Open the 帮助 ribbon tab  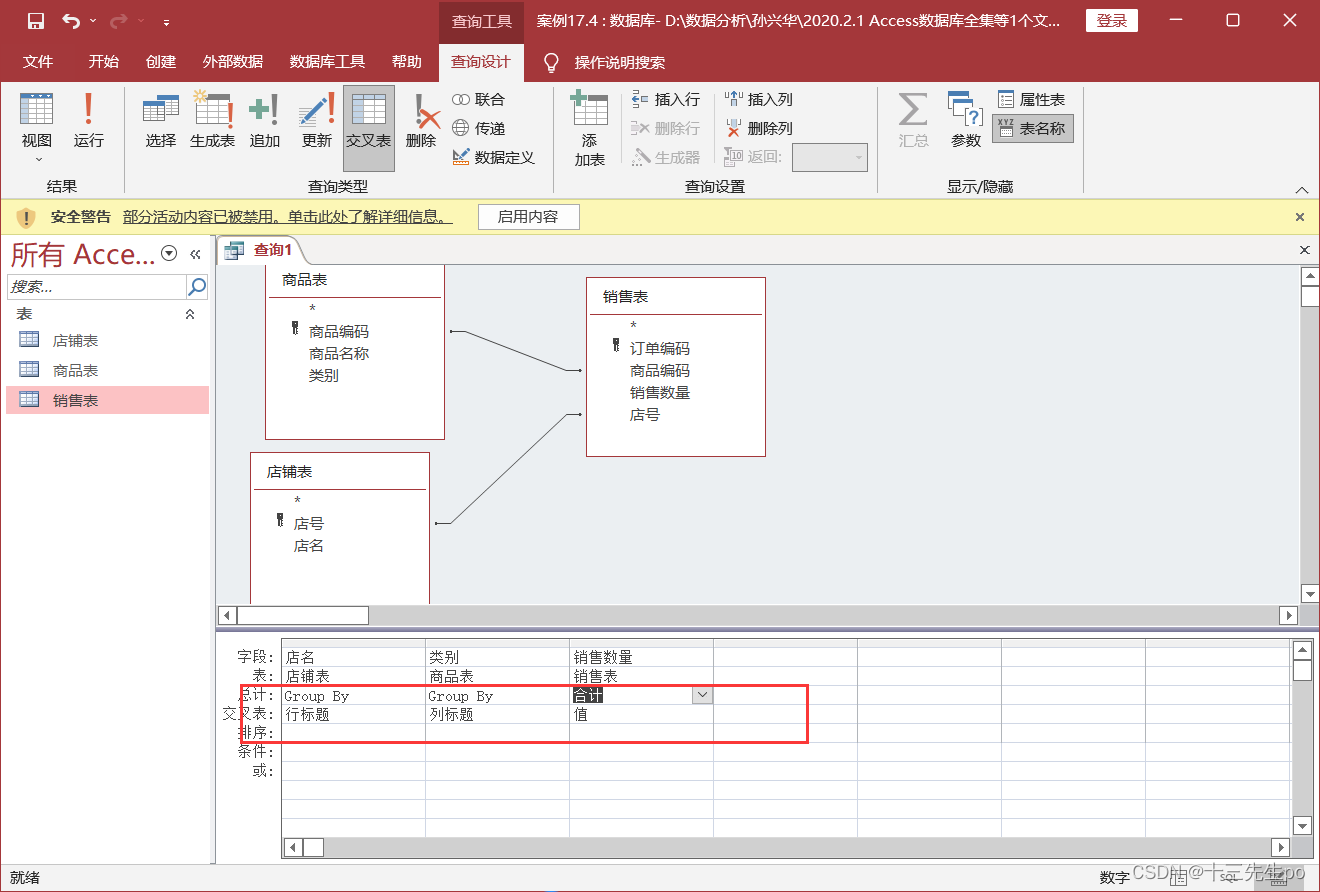click(406, 62)
